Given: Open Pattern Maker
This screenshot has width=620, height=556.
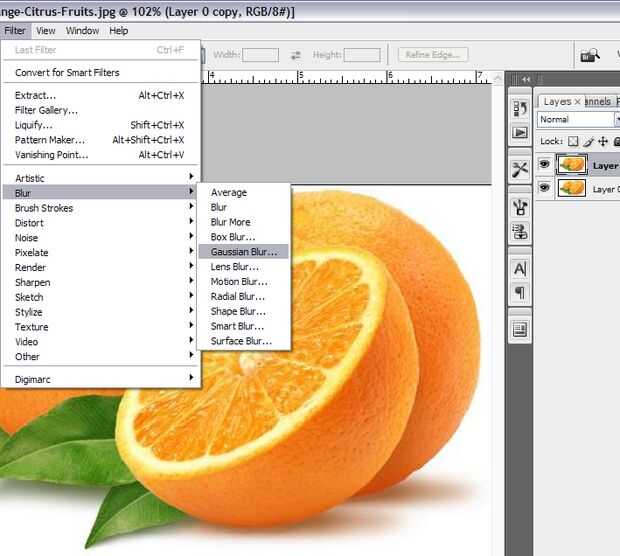Looking at the screenshot, I should point(101,140).
